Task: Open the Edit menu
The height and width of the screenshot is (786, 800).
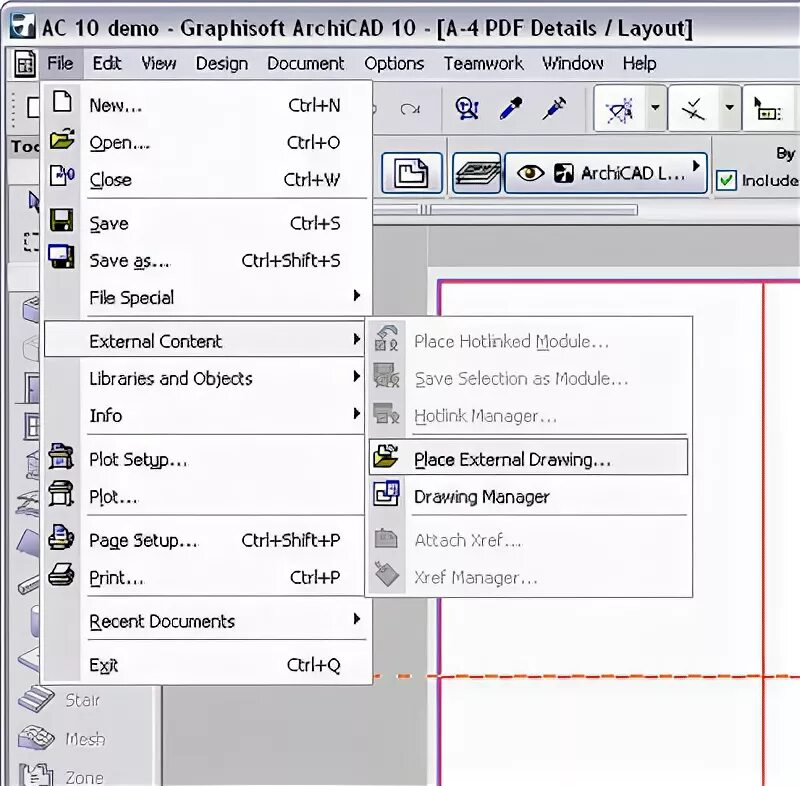Action: click(107, 63)
